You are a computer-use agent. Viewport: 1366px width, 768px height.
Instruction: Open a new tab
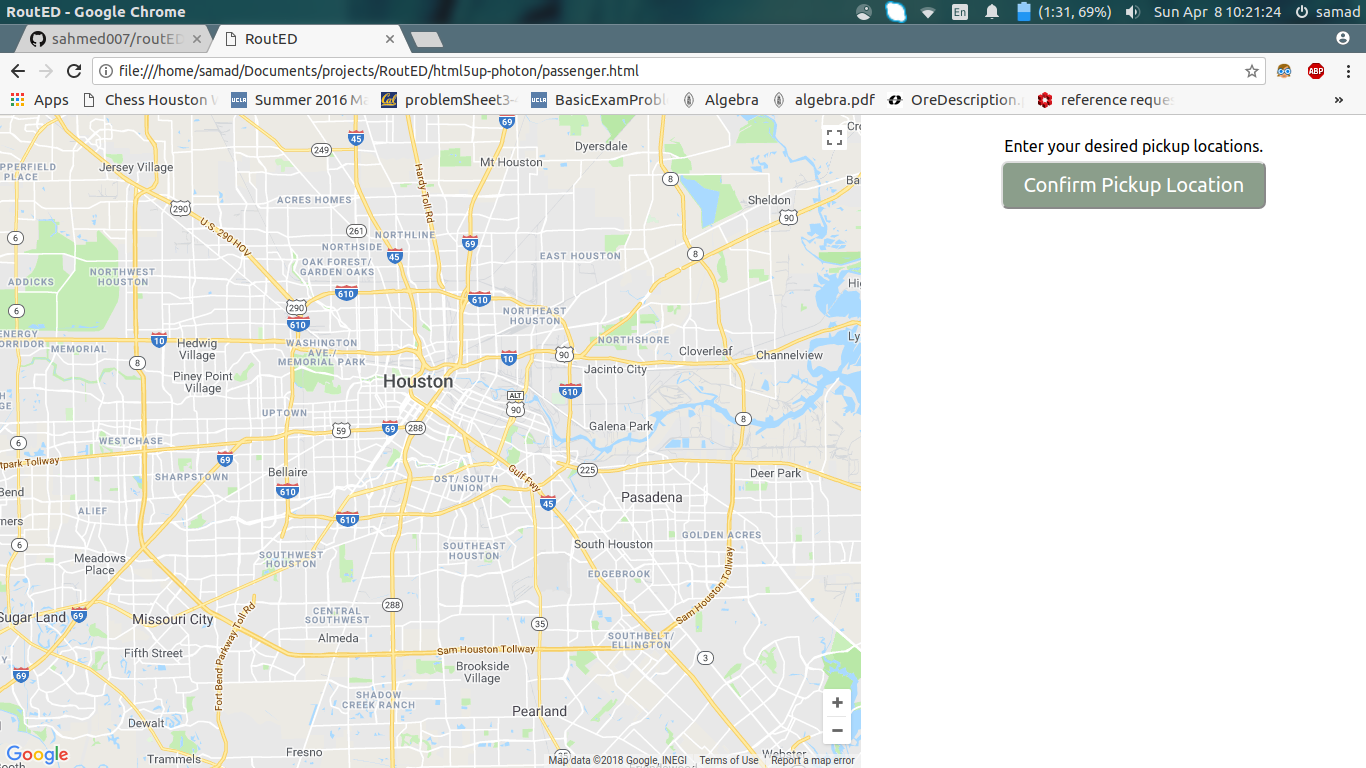[x=427, y=40]
